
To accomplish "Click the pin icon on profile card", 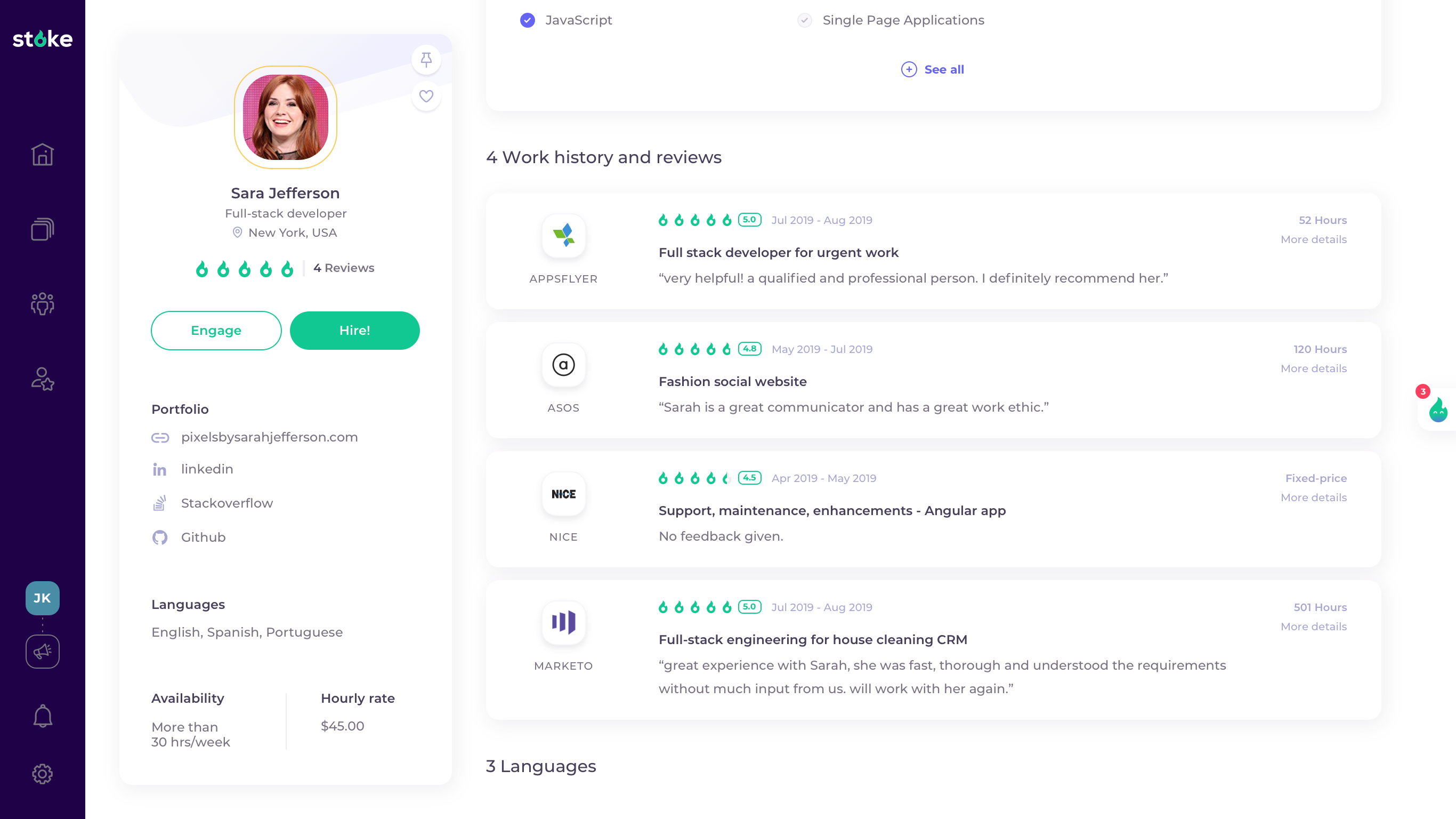I will point(426,59).
